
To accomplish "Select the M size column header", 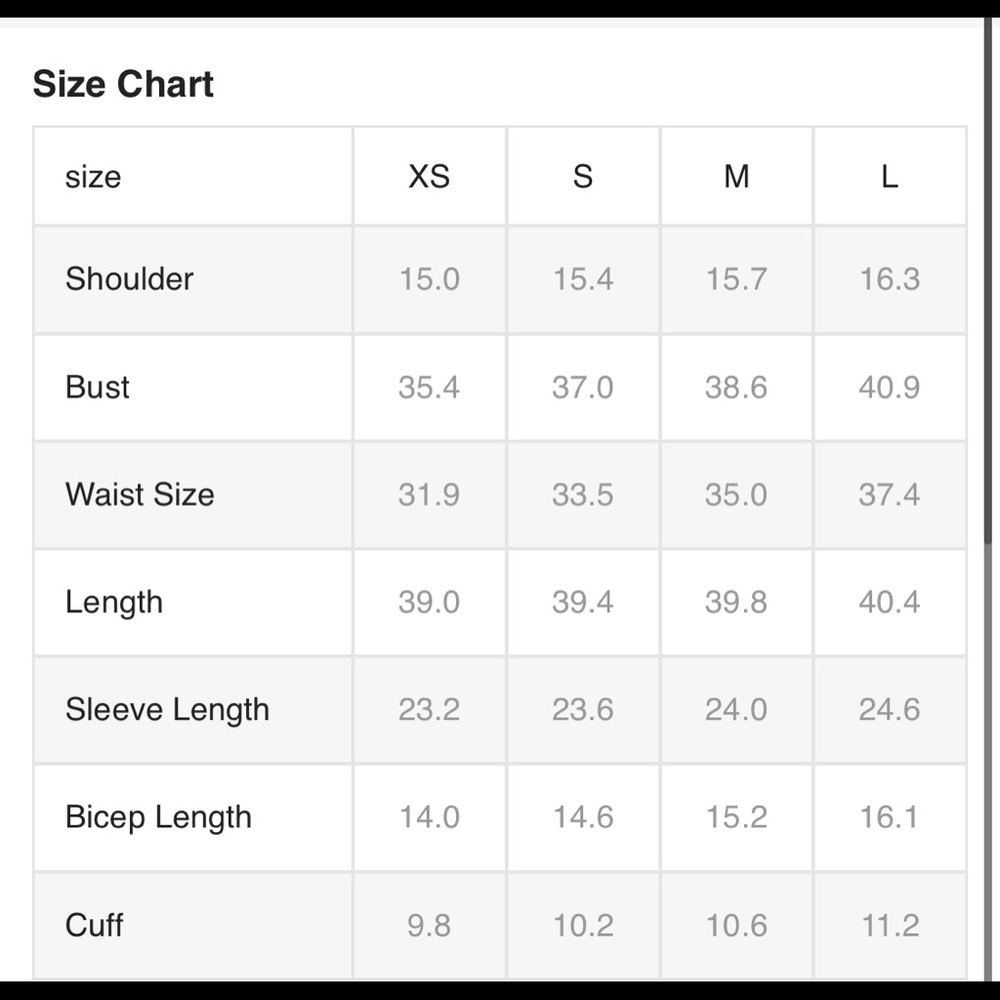I will 737,176.
